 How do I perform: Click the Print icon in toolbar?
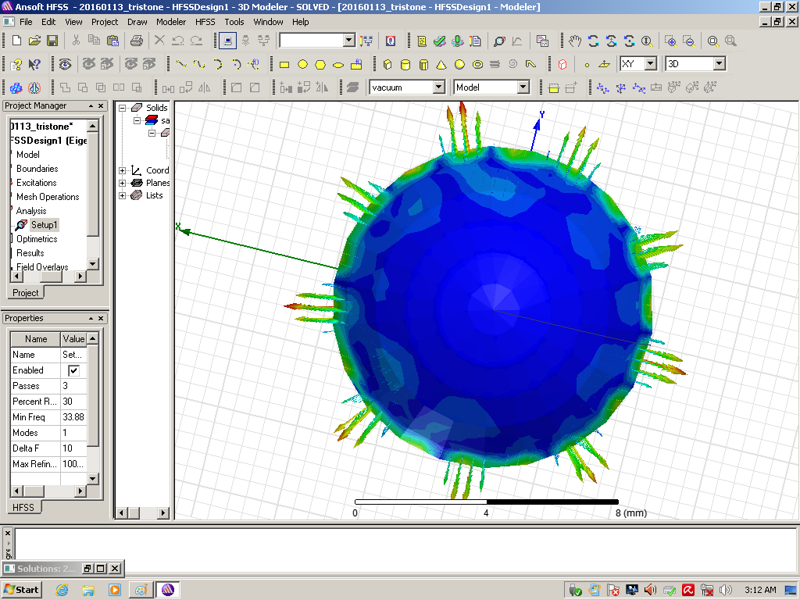click(x=136, y=41)
